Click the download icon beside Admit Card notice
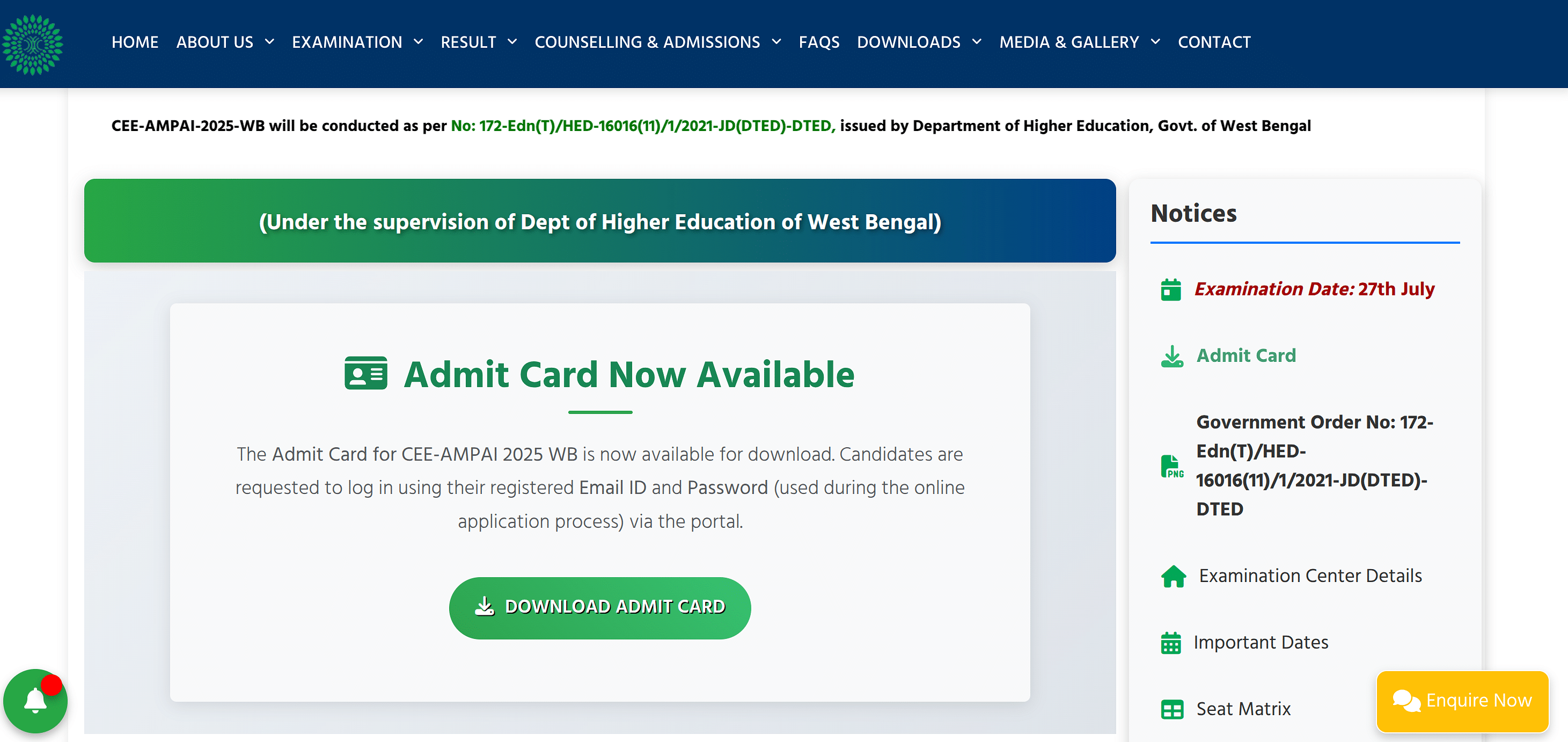This screenshot has width=1568, height=742. click(x=1172, y=356)
